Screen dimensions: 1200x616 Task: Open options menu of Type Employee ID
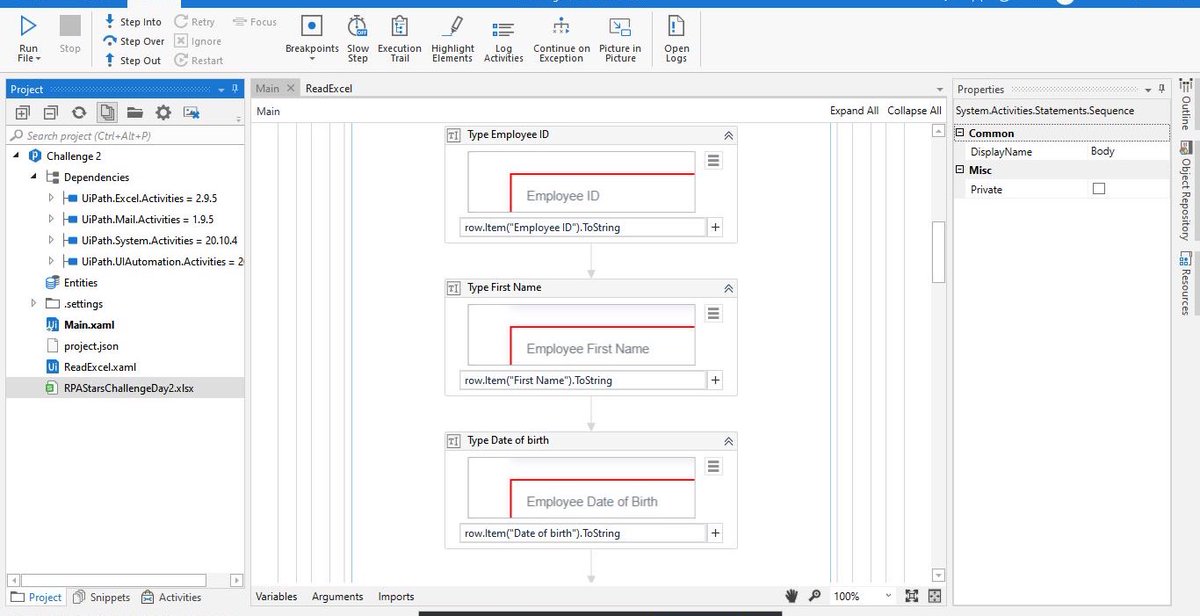pos(713,160)
